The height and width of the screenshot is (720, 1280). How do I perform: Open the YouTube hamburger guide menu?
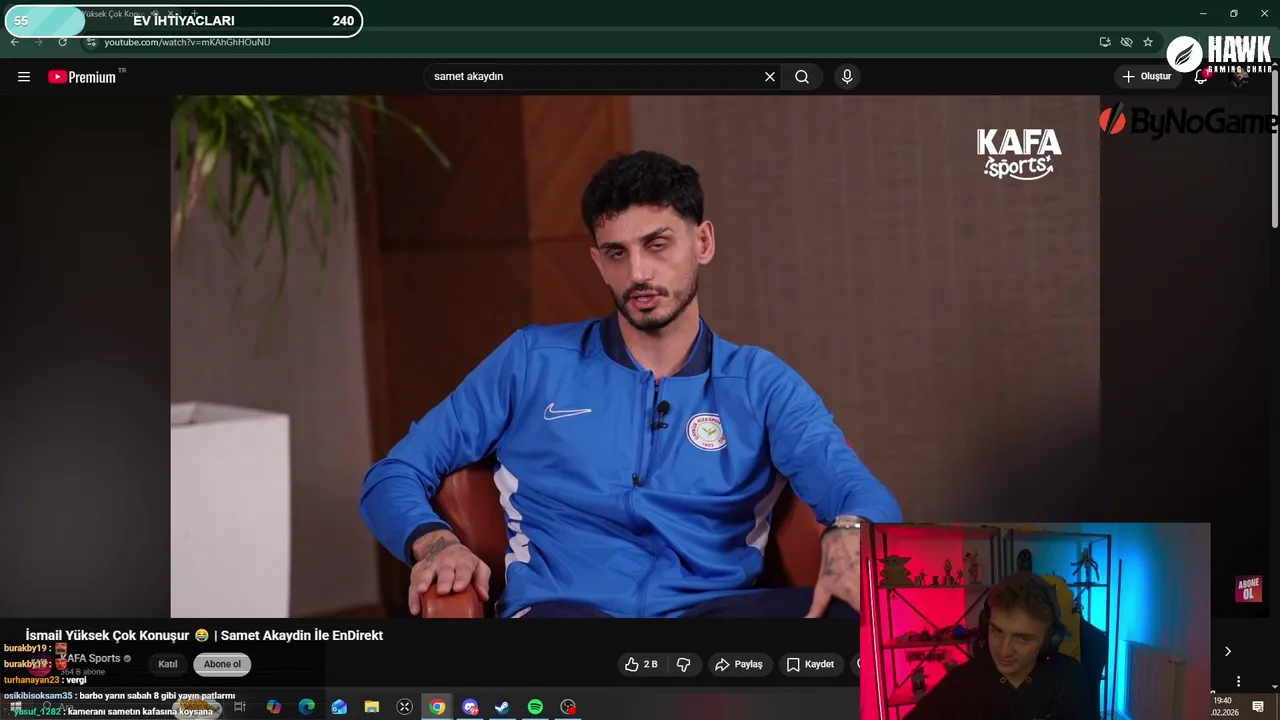tap(24, 77)
